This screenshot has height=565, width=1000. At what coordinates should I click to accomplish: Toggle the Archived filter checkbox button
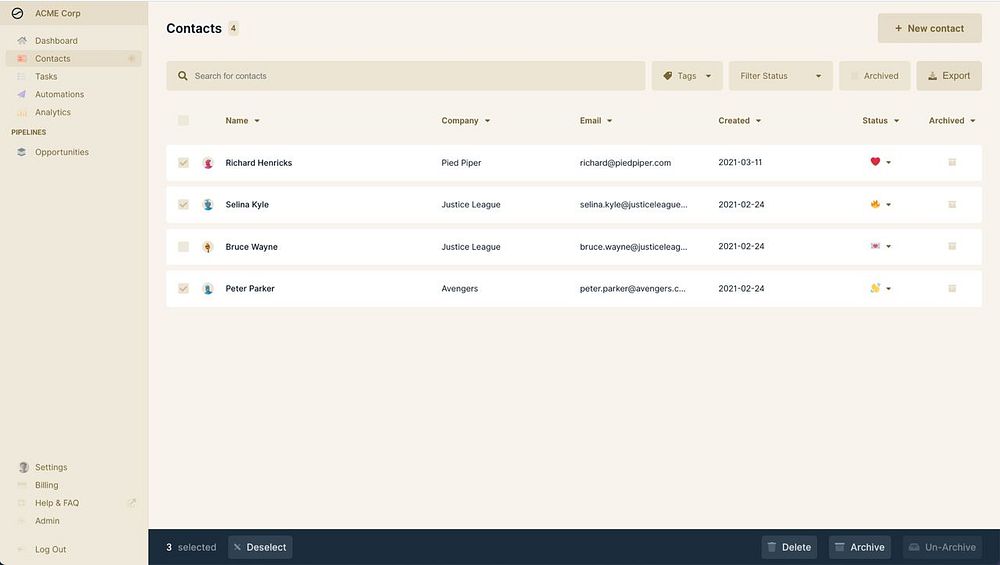coord(874,76)
